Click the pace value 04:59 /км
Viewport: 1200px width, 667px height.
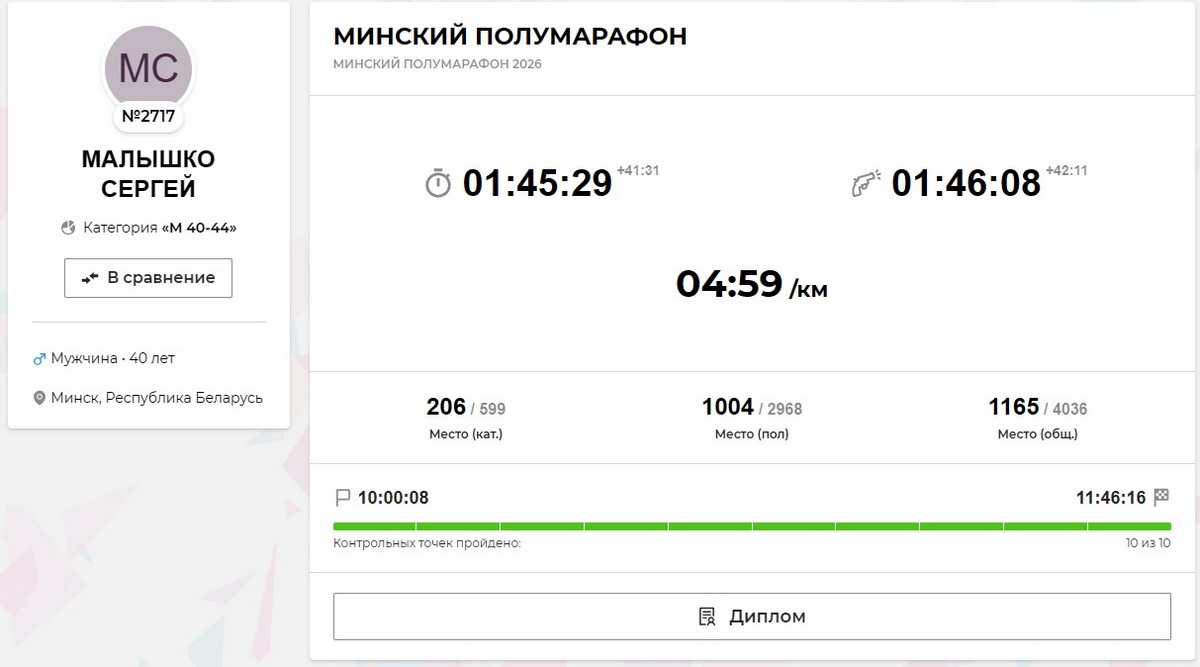pos(752,285)
